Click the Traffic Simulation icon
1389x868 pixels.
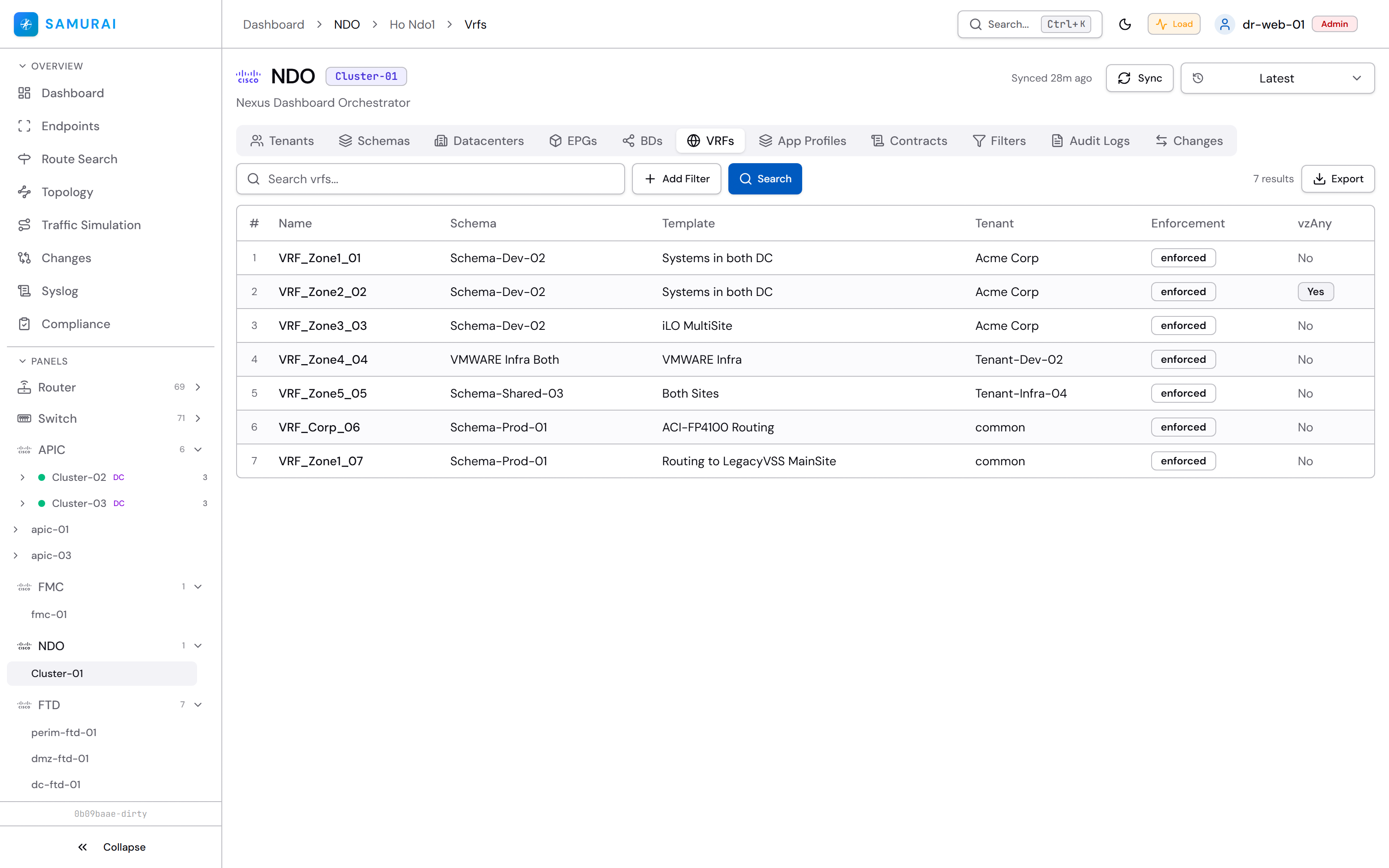(24, 225)
